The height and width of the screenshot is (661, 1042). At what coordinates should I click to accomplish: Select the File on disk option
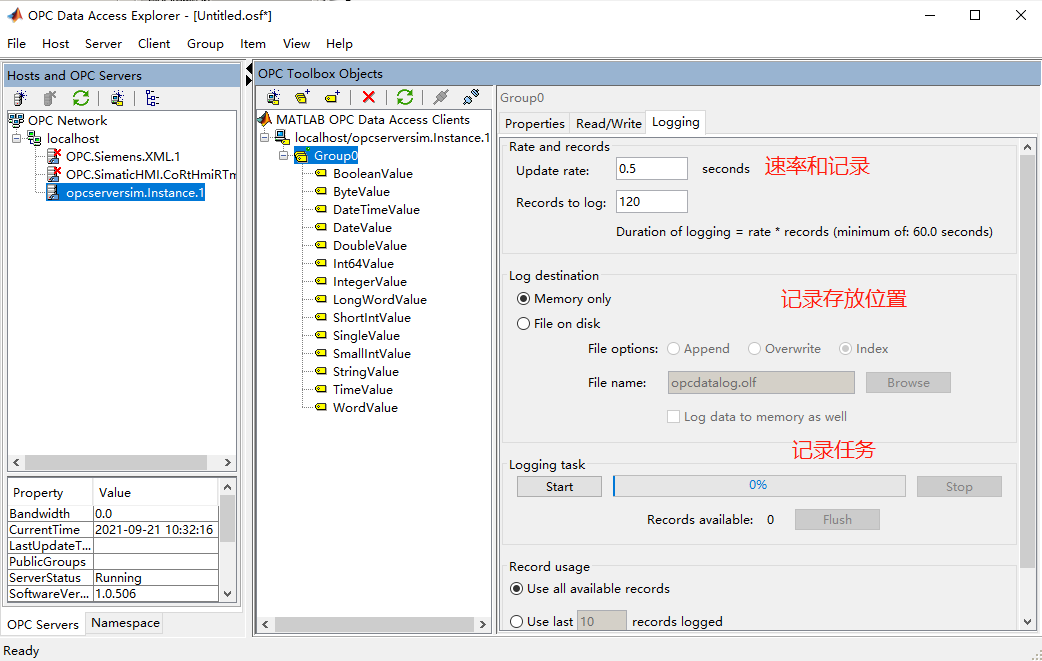click(x=523, y=323)
